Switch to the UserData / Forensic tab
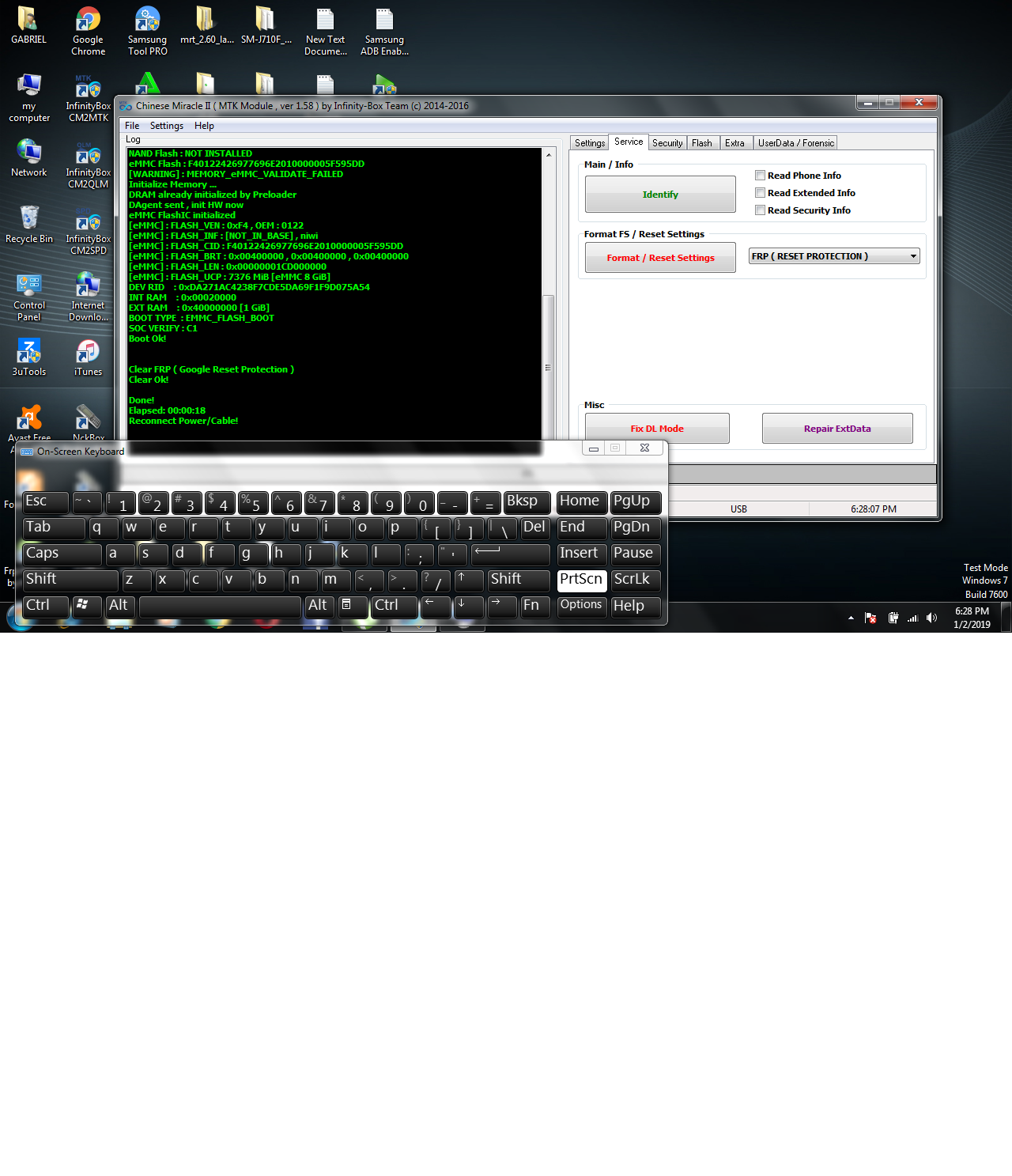 point(795,143)
